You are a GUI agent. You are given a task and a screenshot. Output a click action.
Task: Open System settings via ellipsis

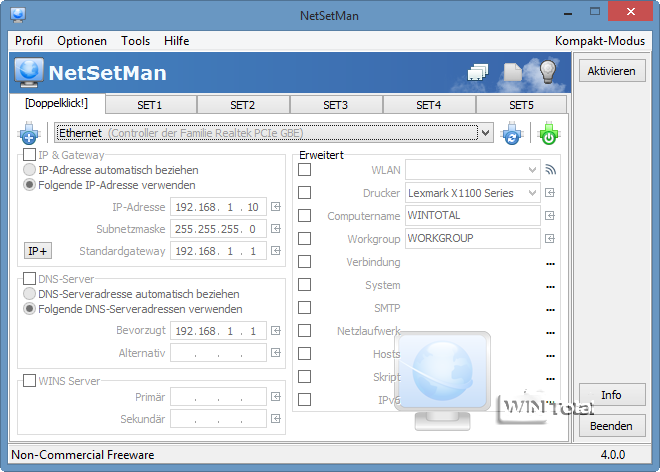pos(550,287)
